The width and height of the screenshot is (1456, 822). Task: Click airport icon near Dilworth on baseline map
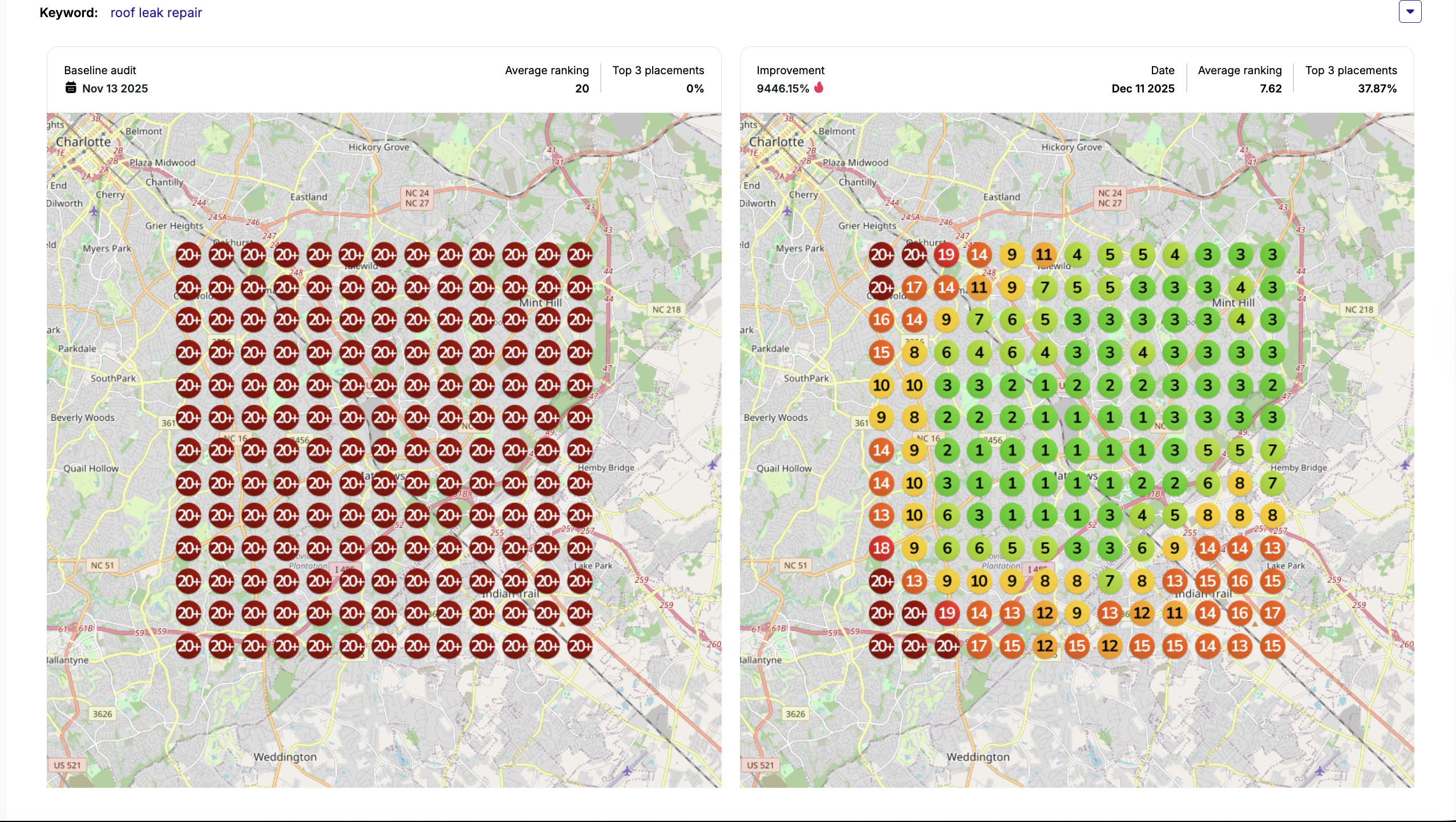pyautogui.click(x=94, y=212)
